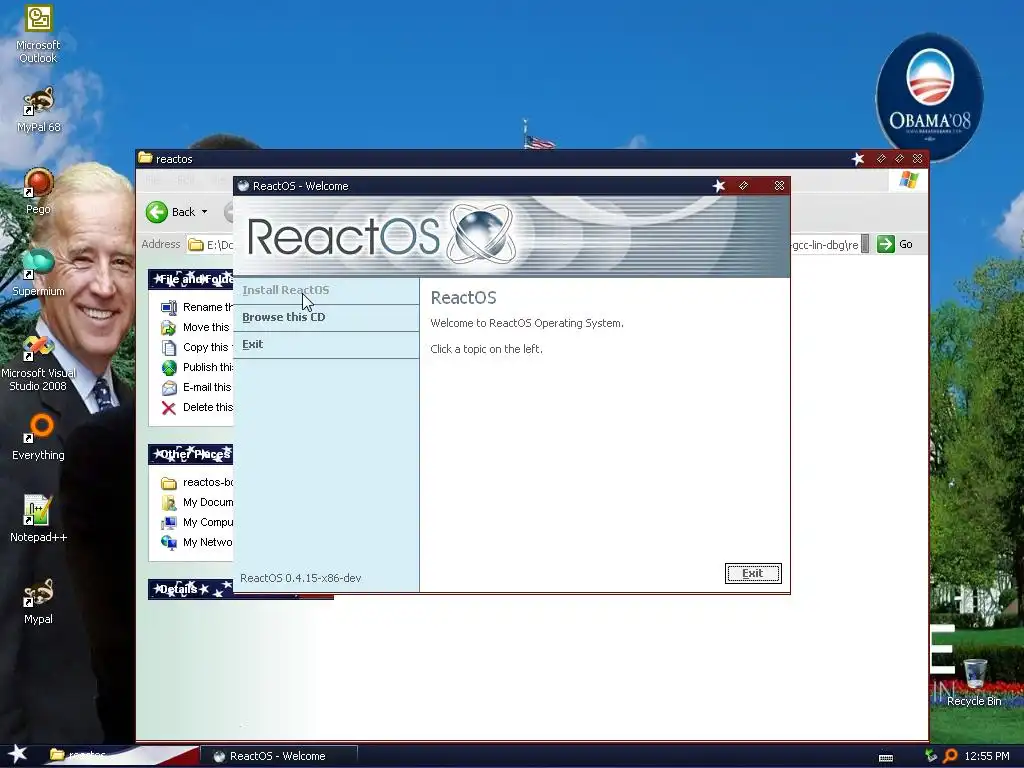Click 'Click a topic on the left.' text
The width and height of the screenshot is (1024, 768).
[487, 349]
